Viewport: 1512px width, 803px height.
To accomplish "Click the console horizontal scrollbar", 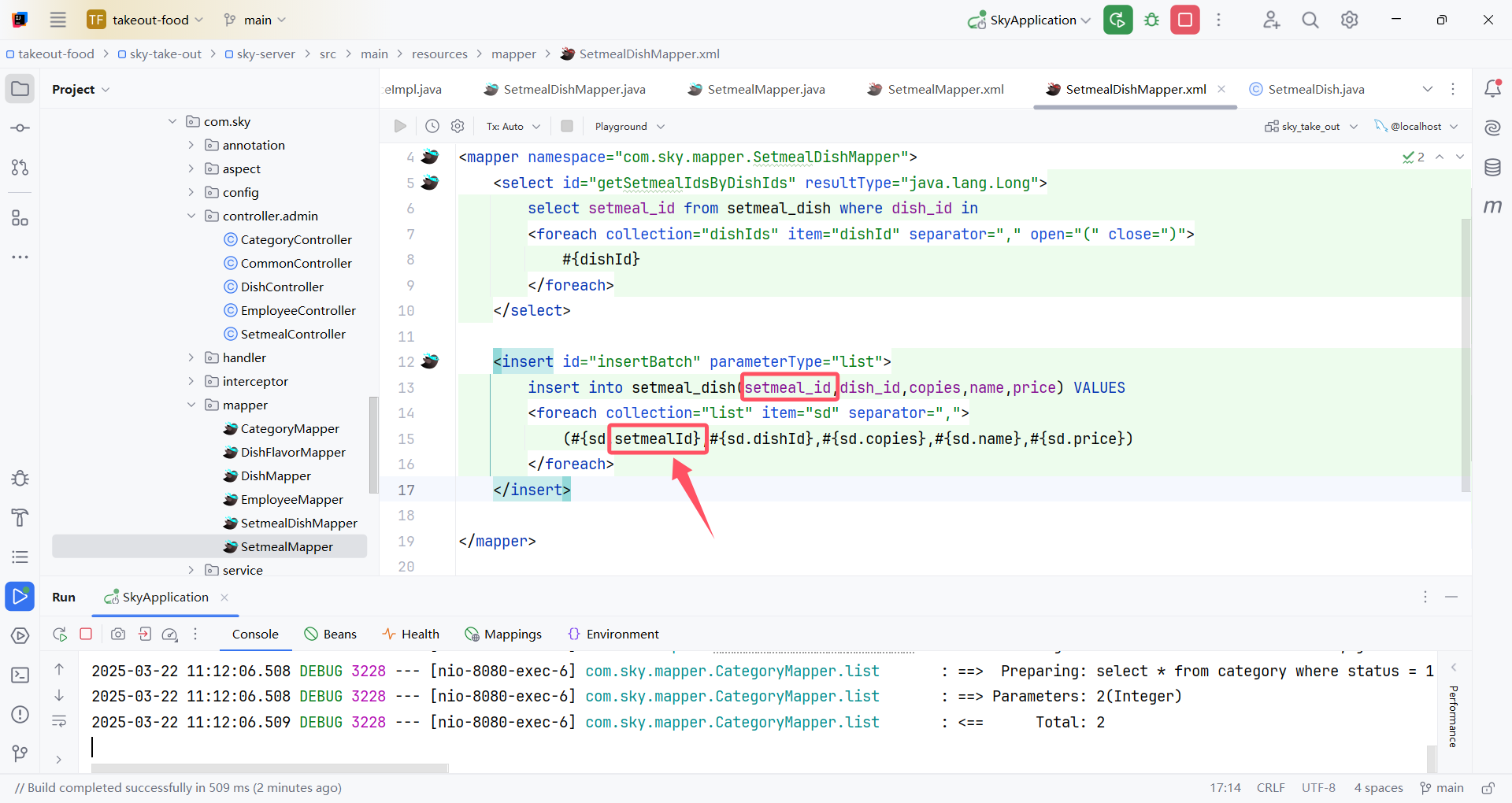I will [x=270, y=768].
